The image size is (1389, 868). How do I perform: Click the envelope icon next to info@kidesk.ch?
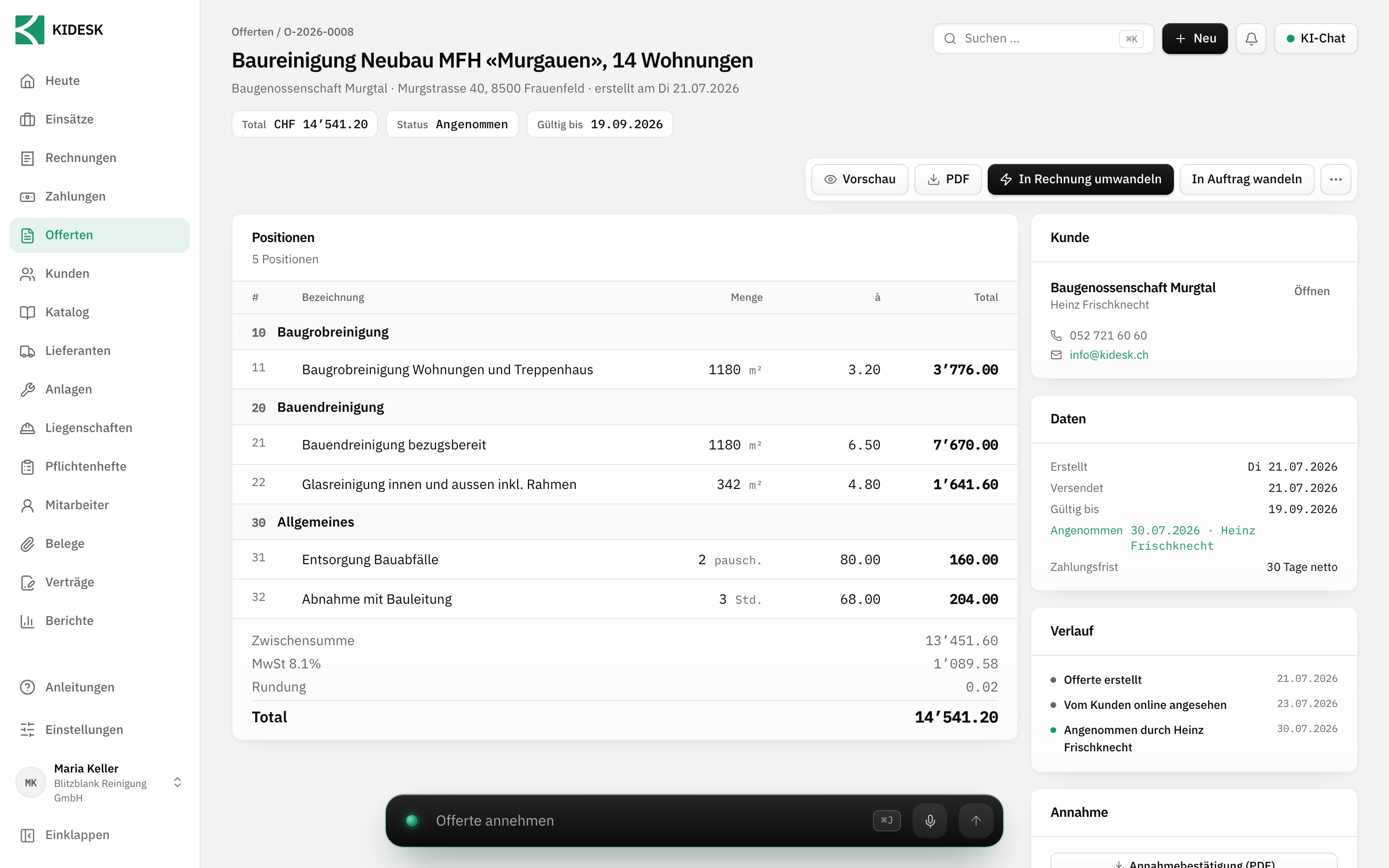coord(1056,355)
